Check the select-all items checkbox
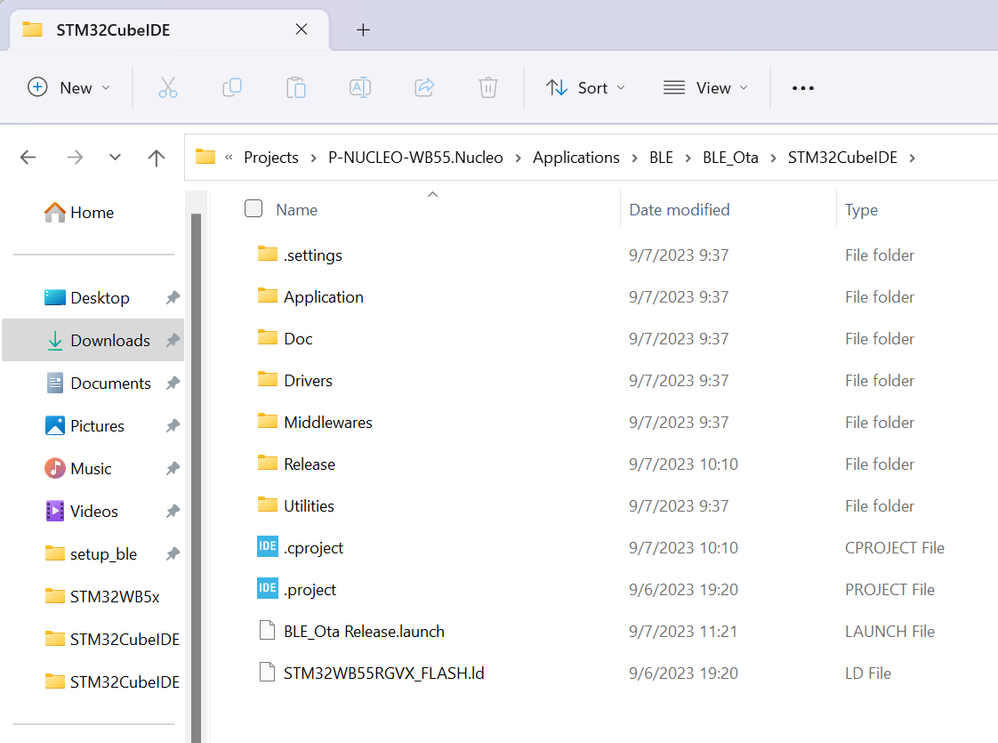 (x=253, y=209)
